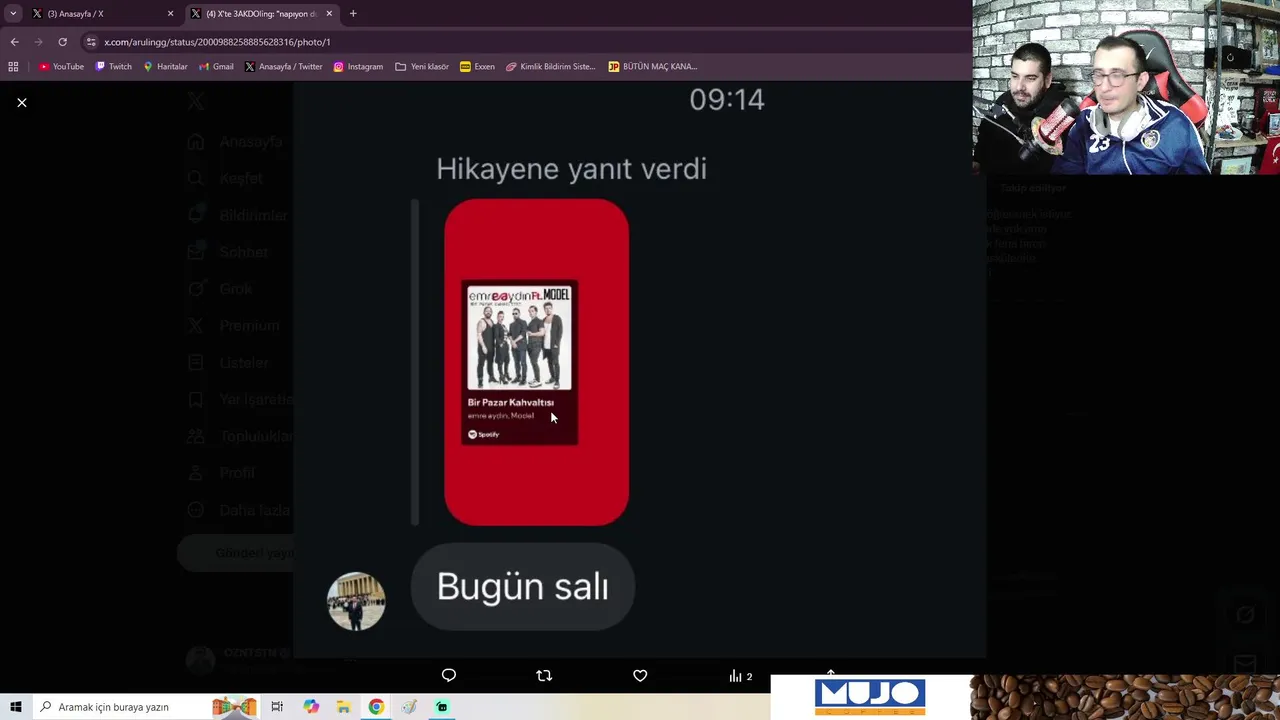This screenshot has width=1280, height=720.
Task: Click the 09:14 timestamp
Action: (727, 99)
